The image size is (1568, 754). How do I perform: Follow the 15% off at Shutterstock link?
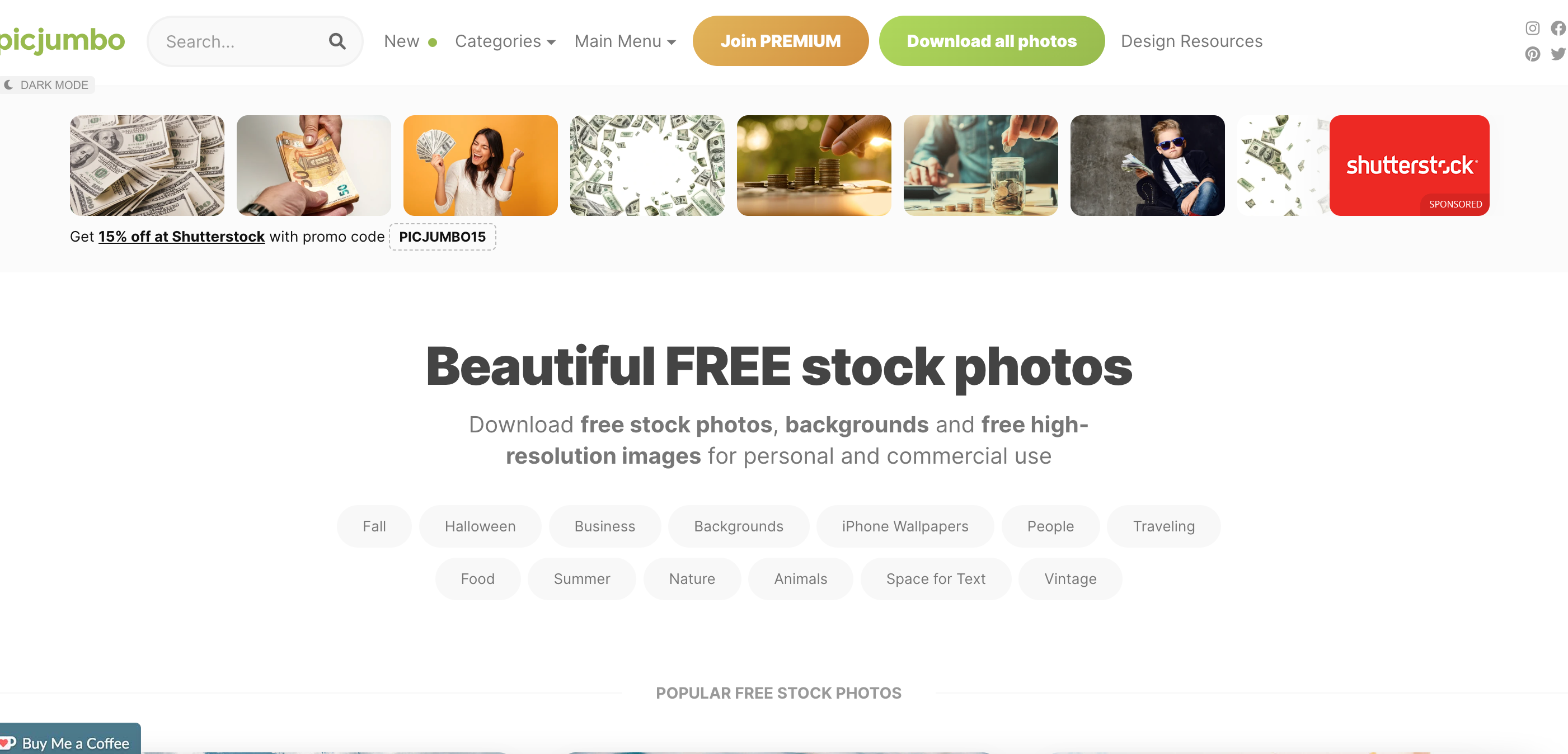(181, 237)
